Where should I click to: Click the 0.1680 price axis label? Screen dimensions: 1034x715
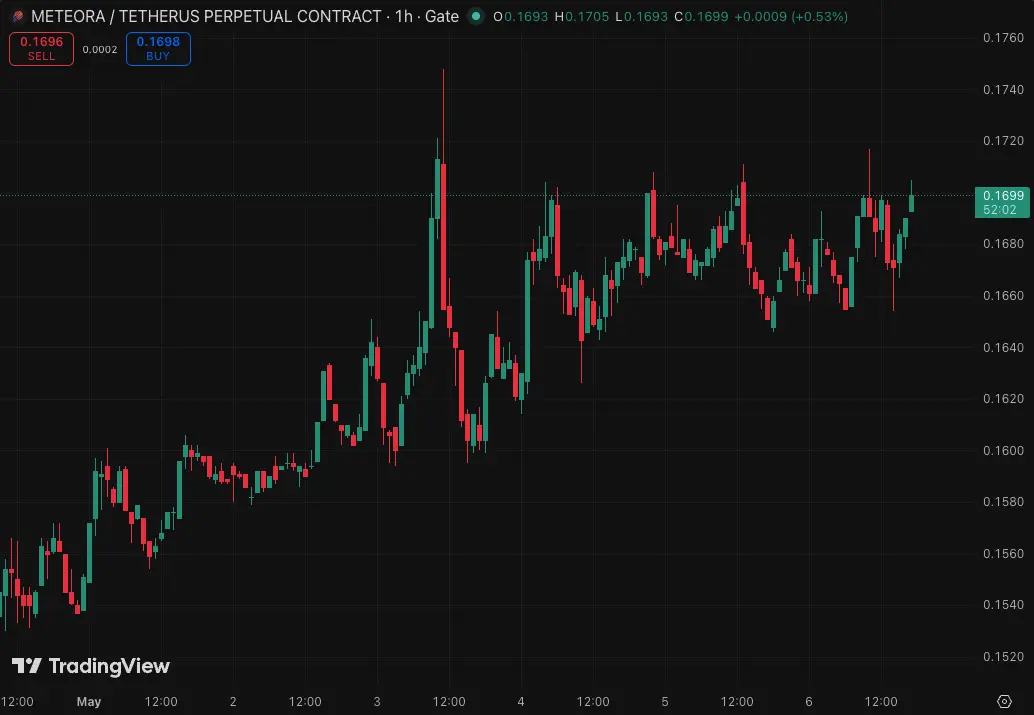1003,243
